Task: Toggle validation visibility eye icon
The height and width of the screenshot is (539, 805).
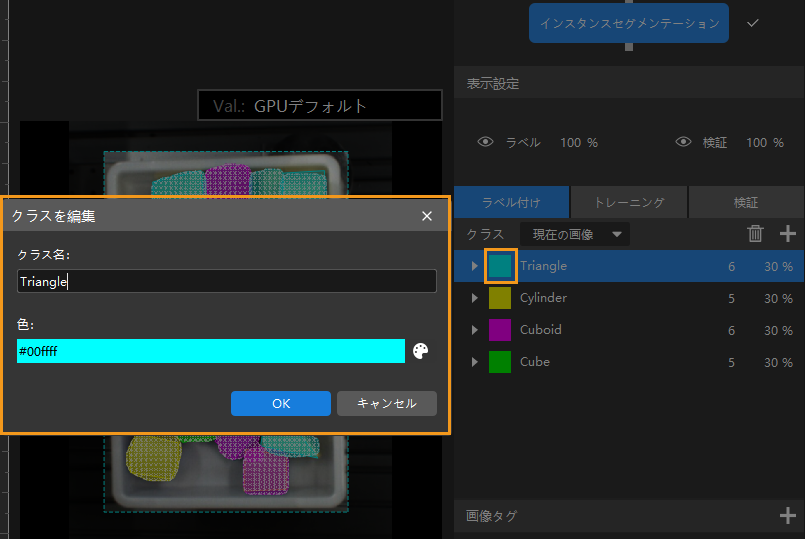Action: (x=684, y=142)
